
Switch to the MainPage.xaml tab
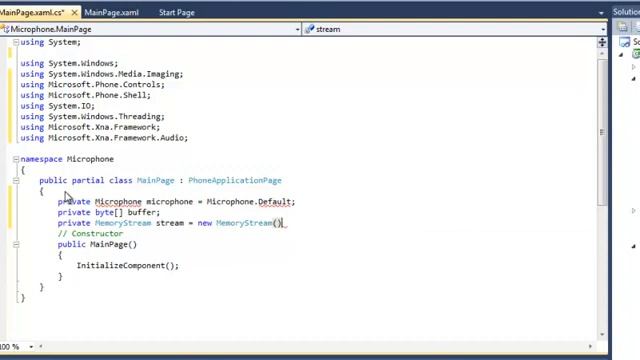point(111,13)
